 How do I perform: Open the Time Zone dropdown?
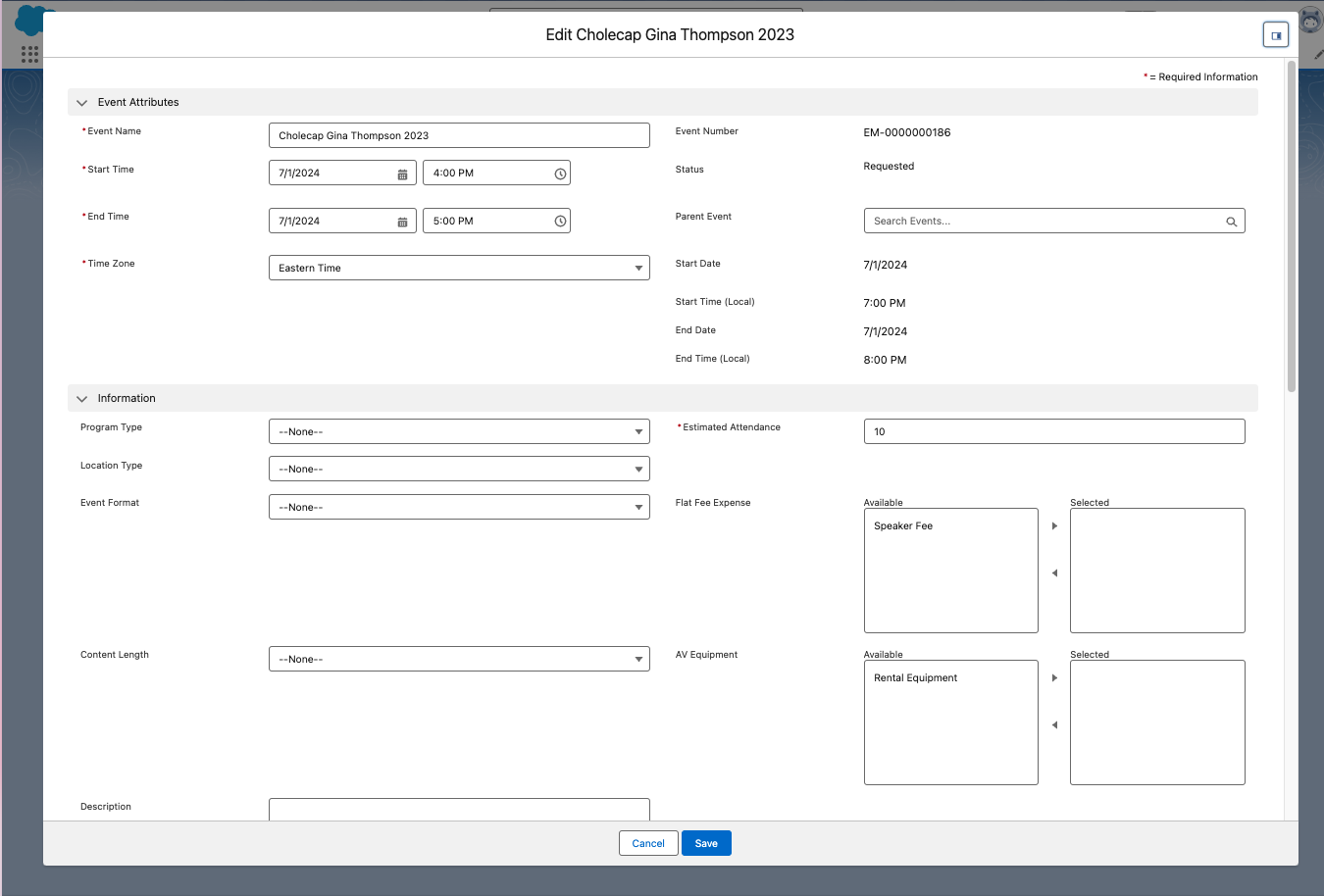click(458, 268)
